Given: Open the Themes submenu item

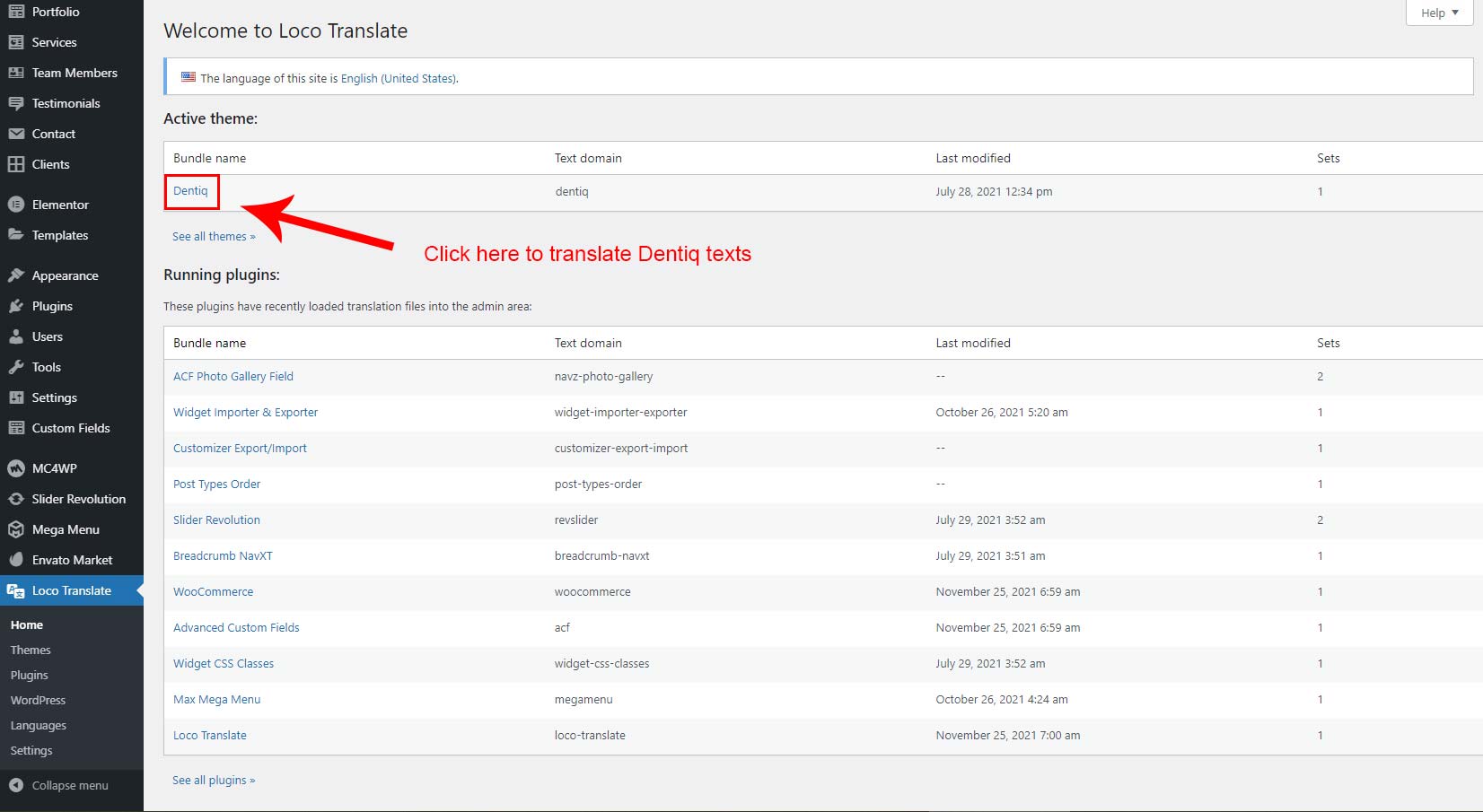Looking at the screenshot, I should pyautogui.click(x=31, y=650).
